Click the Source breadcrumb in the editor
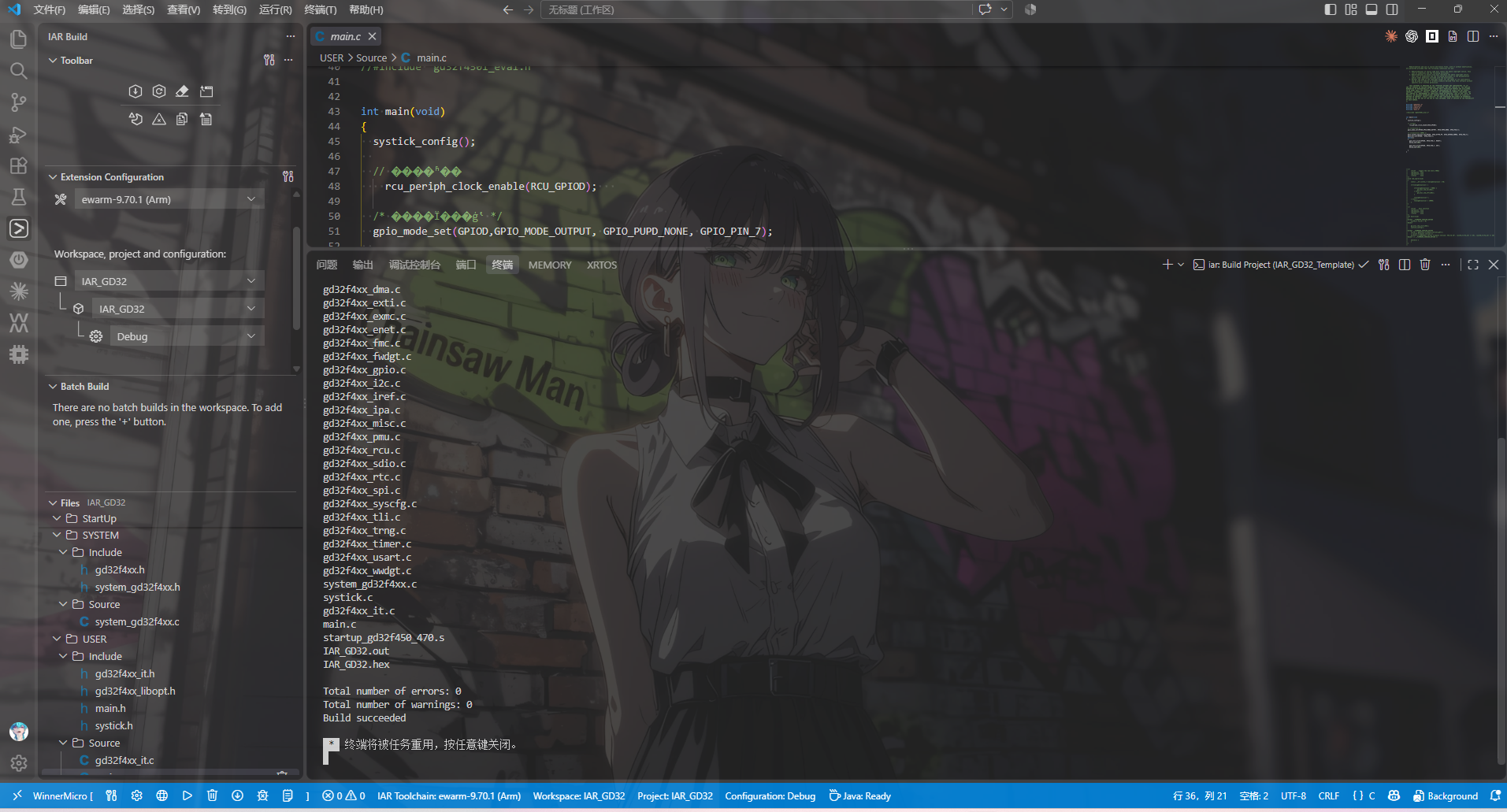 tap(371, 57)
